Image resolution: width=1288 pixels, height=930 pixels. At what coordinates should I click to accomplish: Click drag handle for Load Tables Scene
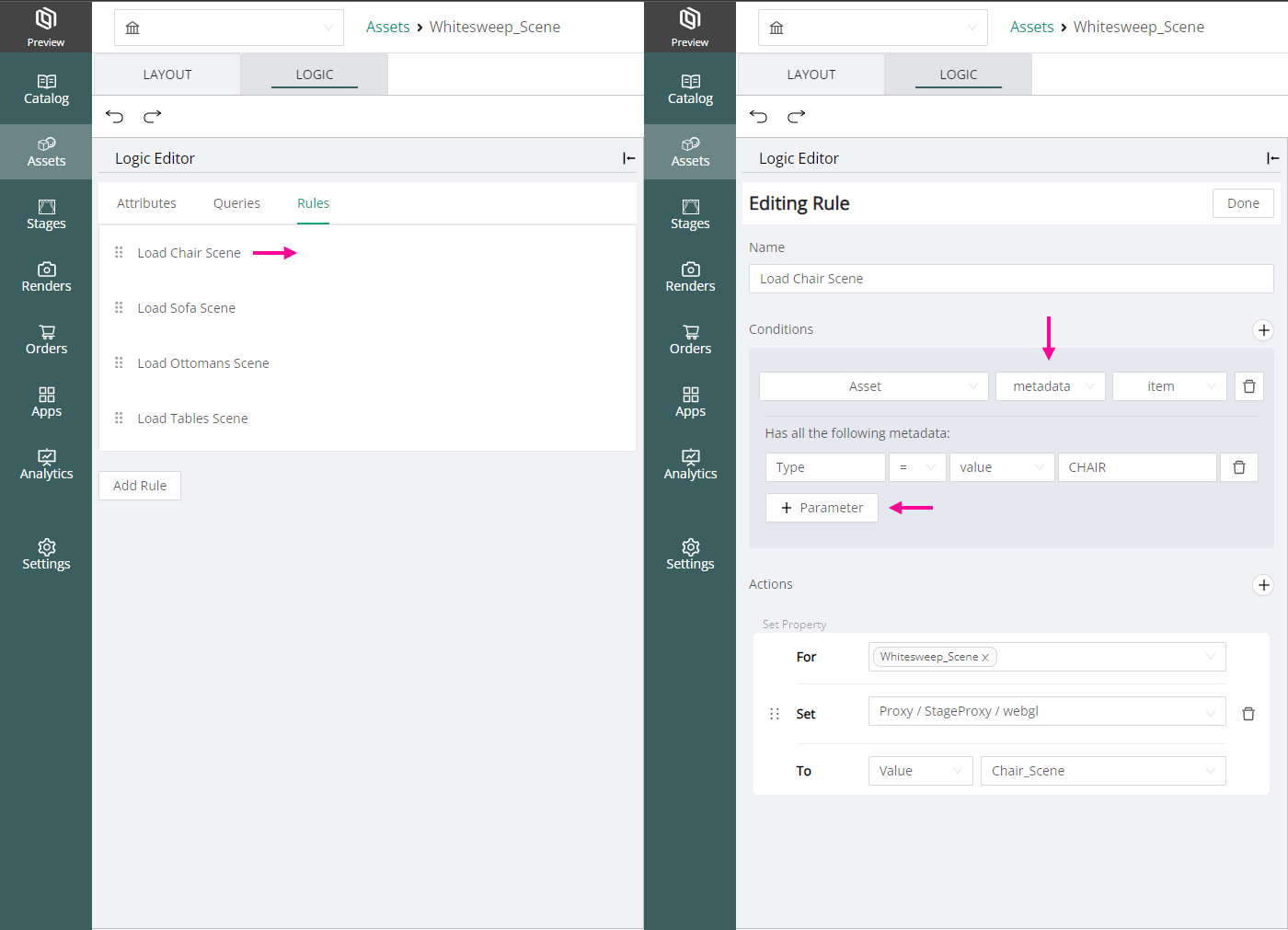tap(119, 419)
